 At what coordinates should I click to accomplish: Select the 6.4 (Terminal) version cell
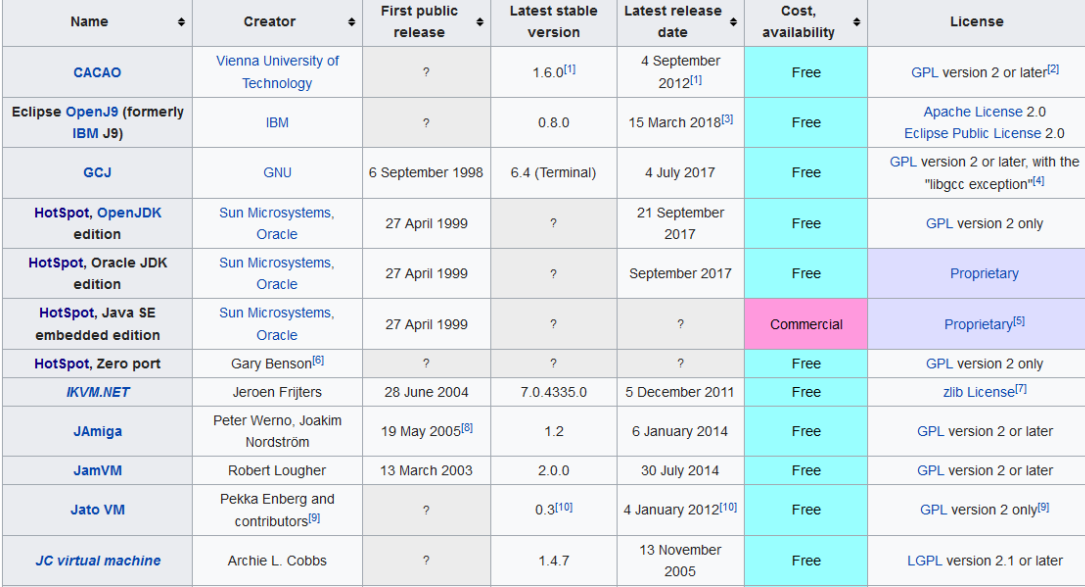click(x=554, y=172)
